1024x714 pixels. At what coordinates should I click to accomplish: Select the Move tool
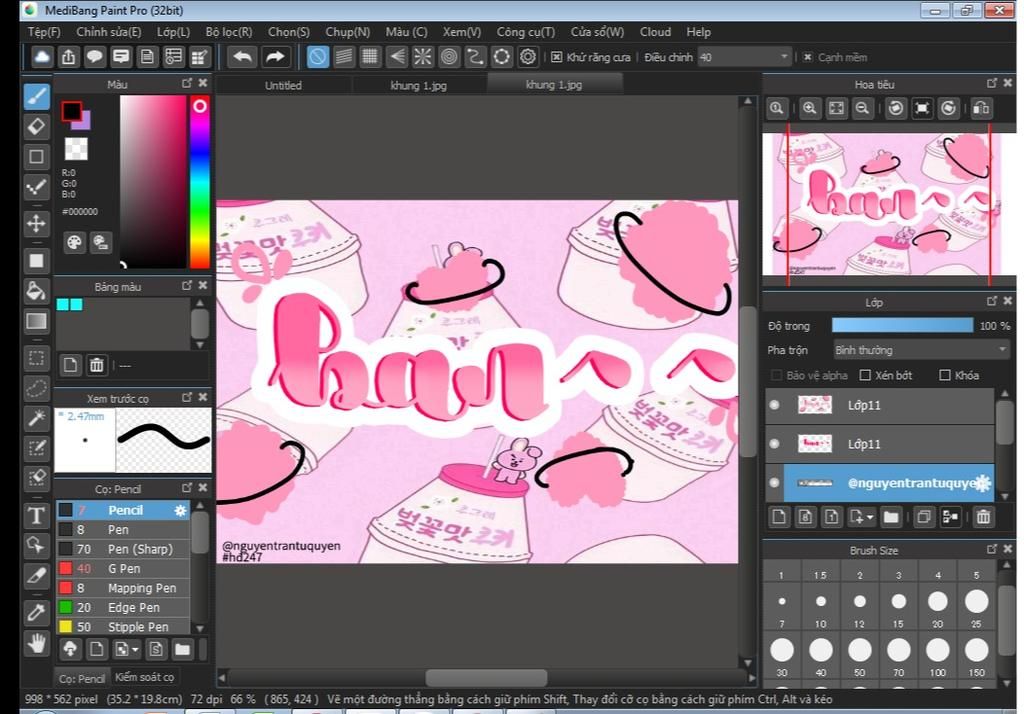click(37, 223)
